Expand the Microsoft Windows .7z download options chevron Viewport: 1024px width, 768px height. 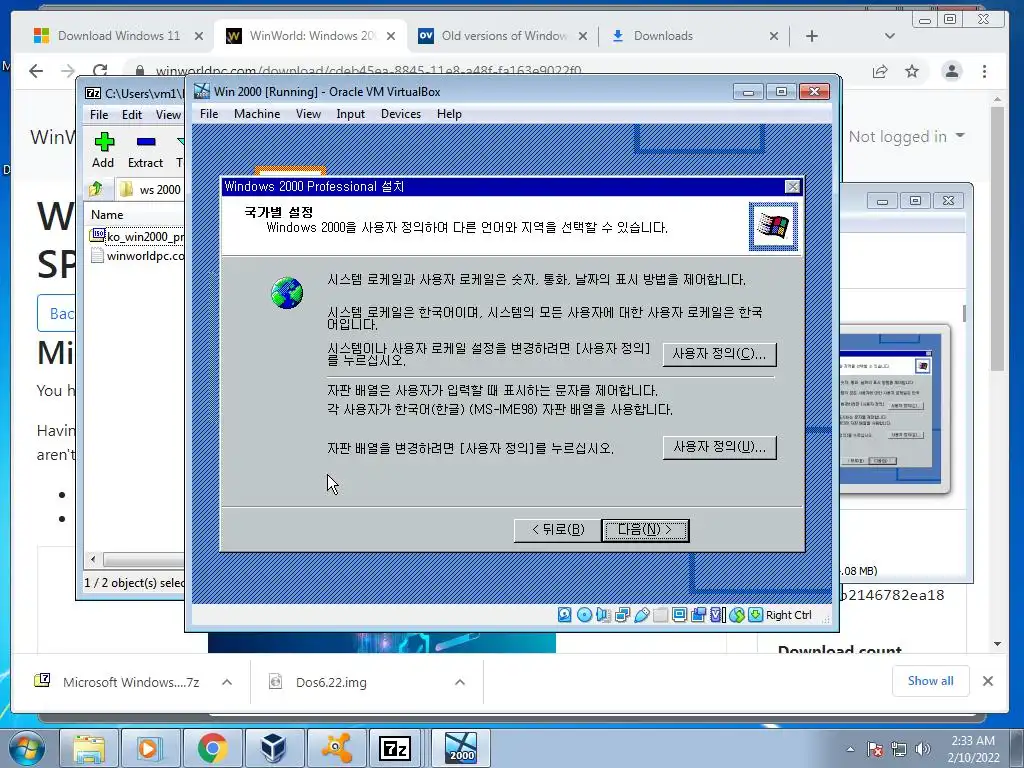(227, 682)
